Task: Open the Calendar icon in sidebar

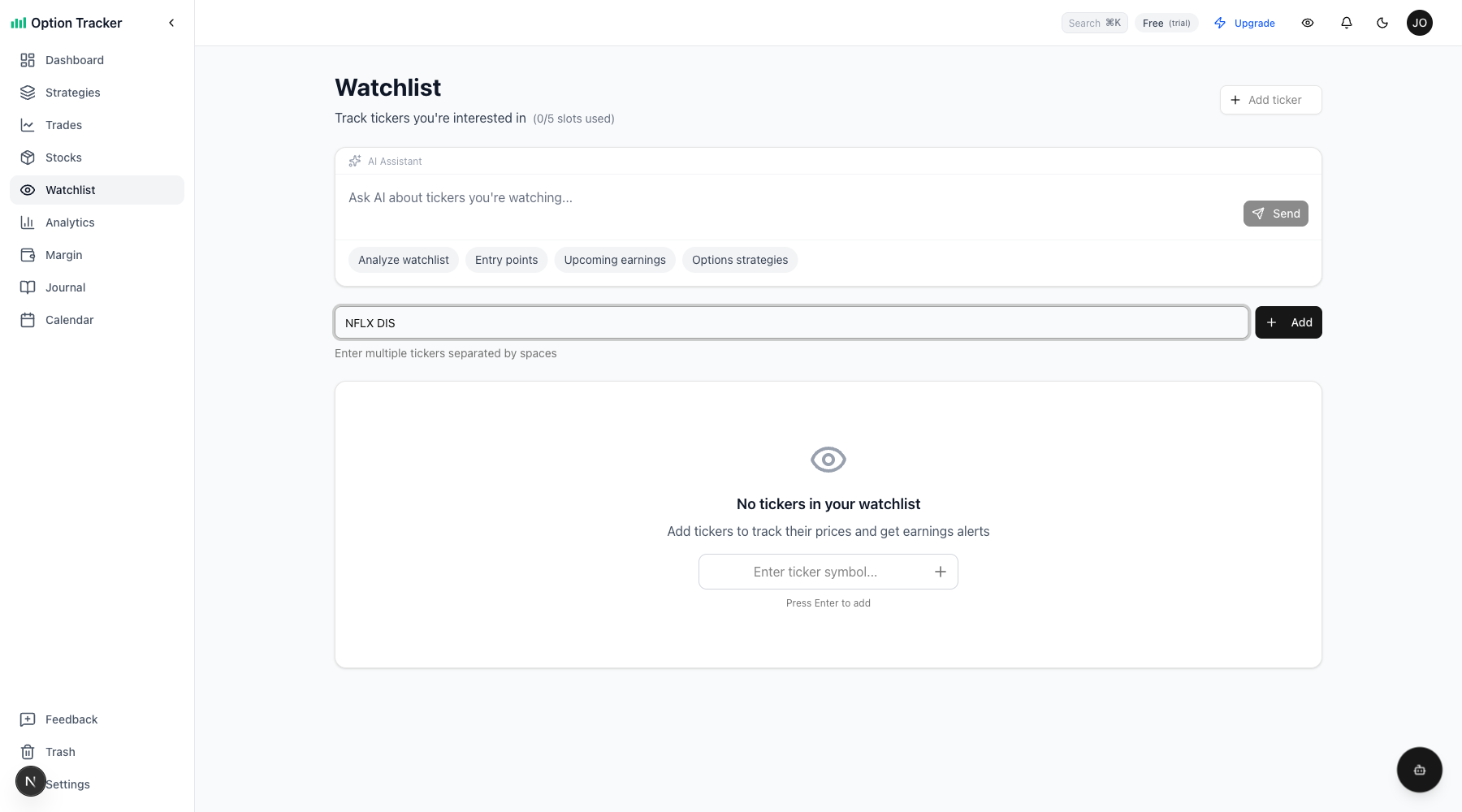Action: click(x=28, y=320)
